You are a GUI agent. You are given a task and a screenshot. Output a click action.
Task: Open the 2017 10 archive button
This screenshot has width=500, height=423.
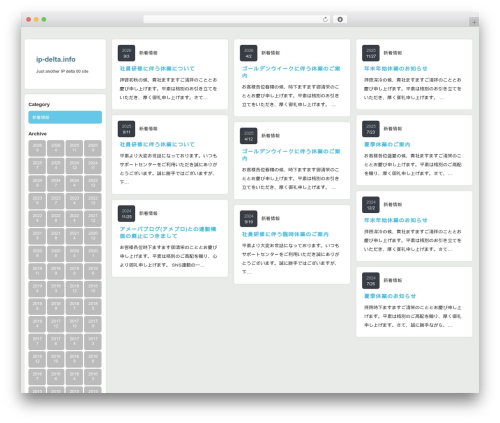pyautogui.click(x=74, y=324)
